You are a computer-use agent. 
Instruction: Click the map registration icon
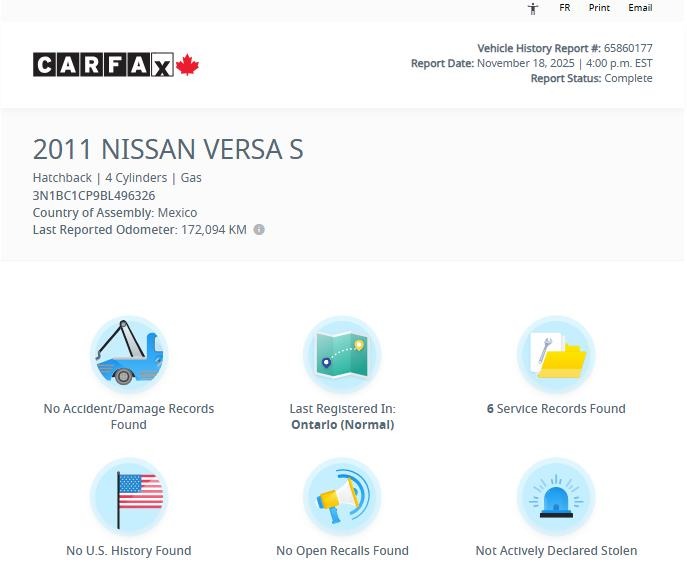[342, 355]
